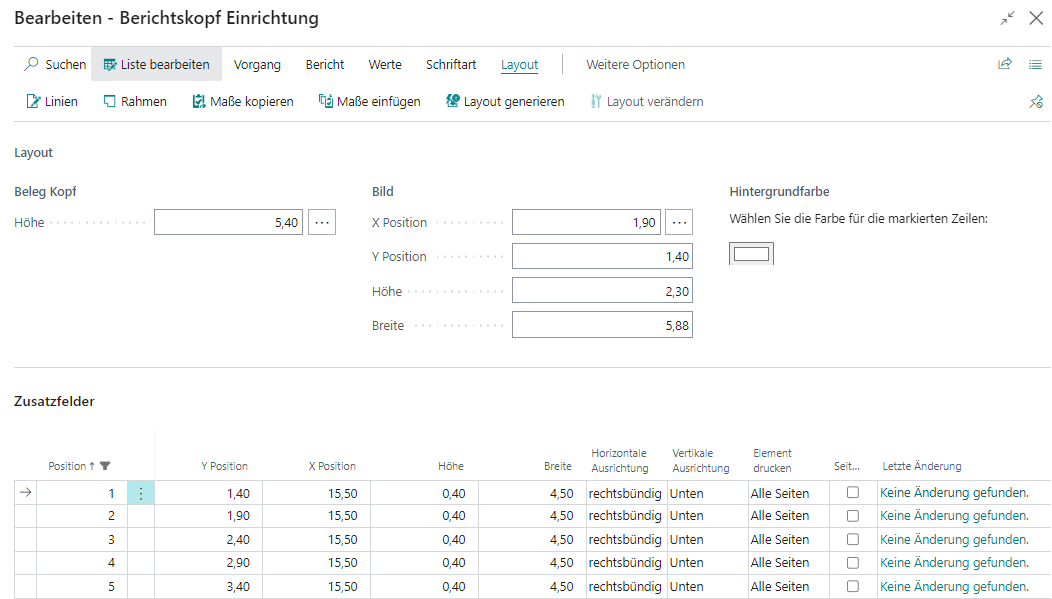Click the Bild Breite input field

(602, 324)
